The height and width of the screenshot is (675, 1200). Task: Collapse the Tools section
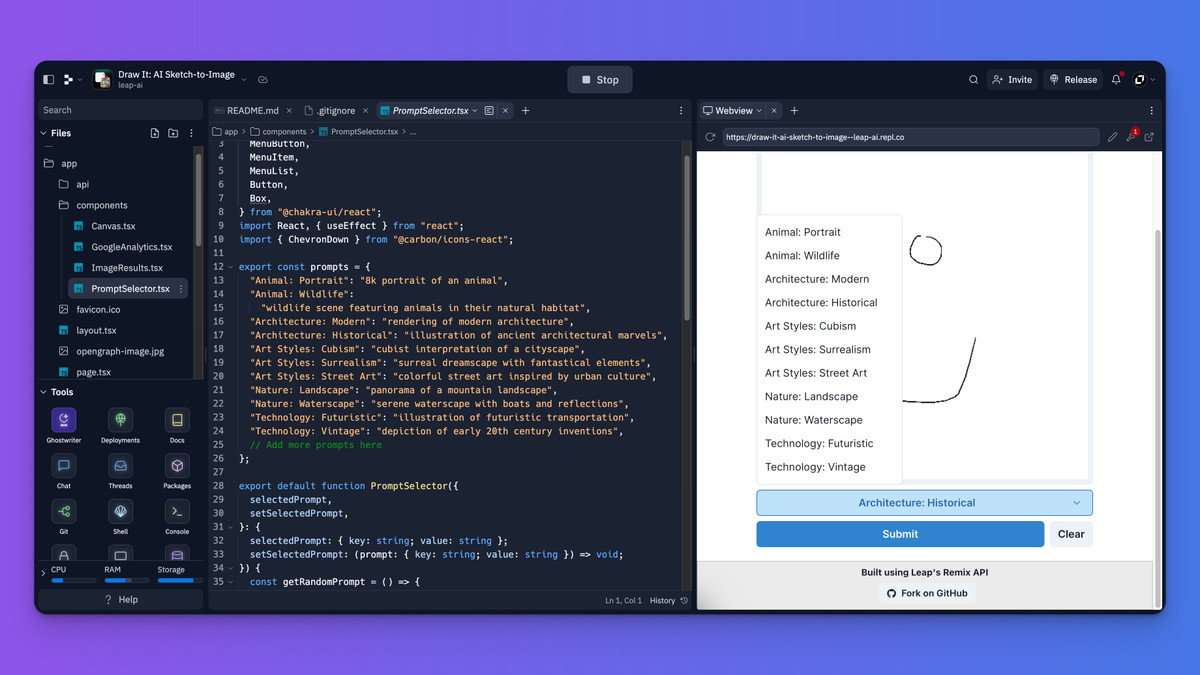pyautogui.click(x=43, y=392)
